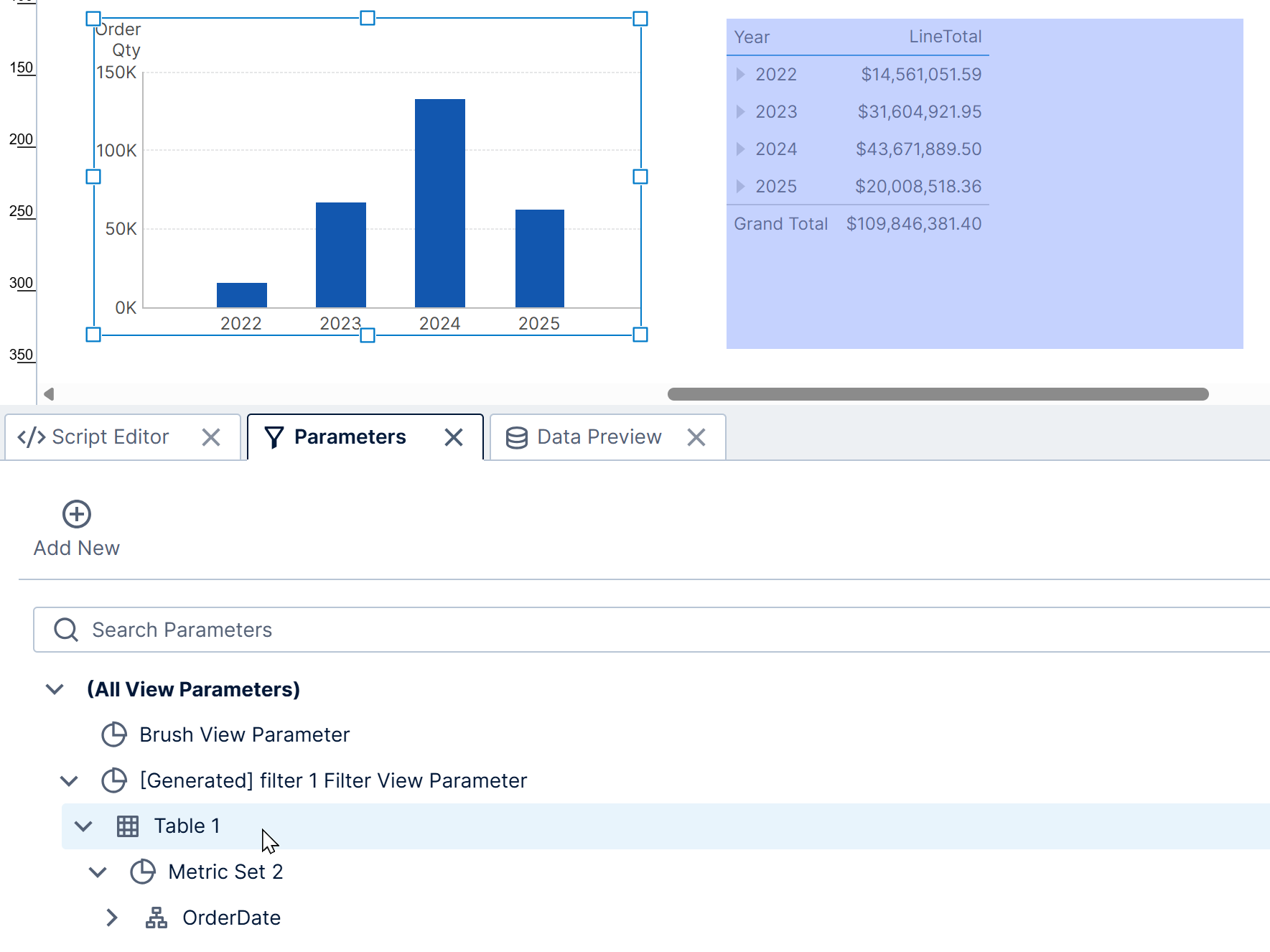This screenshot has width=1270, height=952.
Task: Collapse the Metric Set 2 node
Action: click(x=98, y=872)
